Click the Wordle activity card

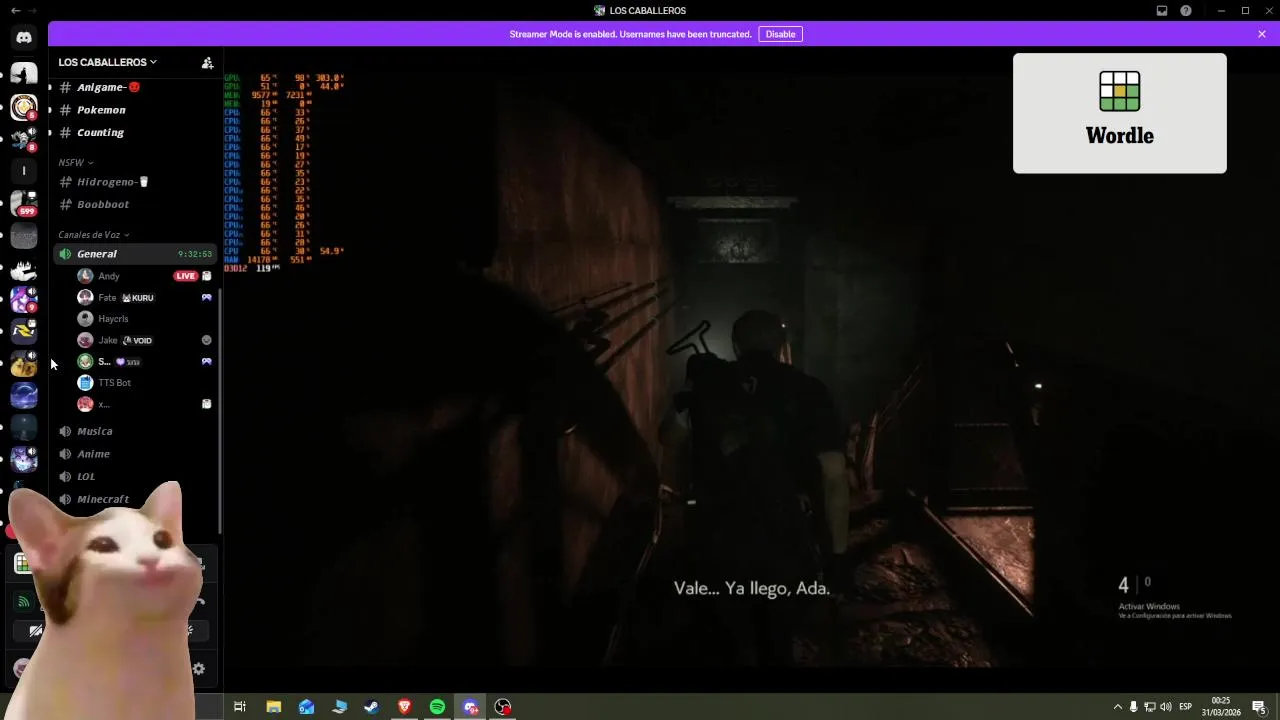coord(1120,113)
